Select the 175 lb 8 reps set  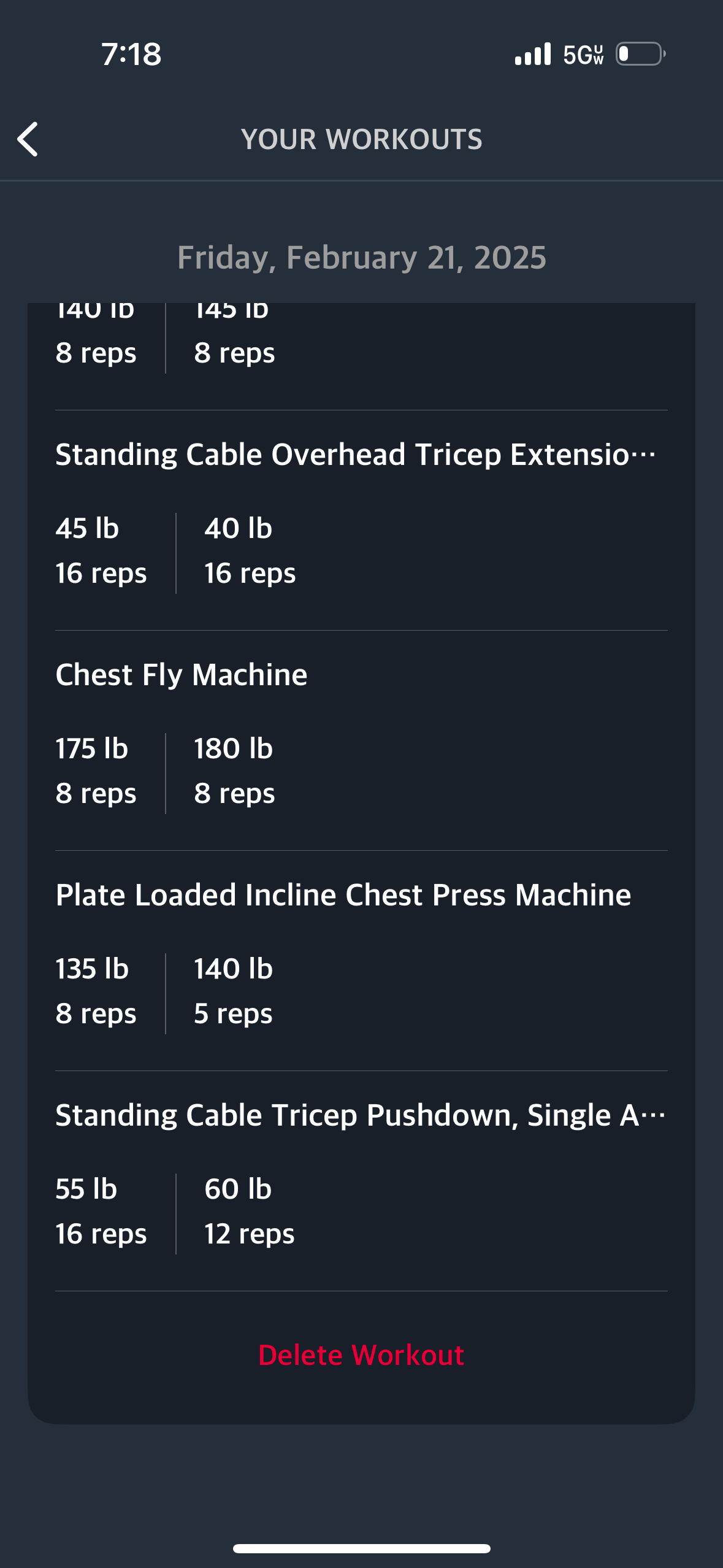click(96, 771)
